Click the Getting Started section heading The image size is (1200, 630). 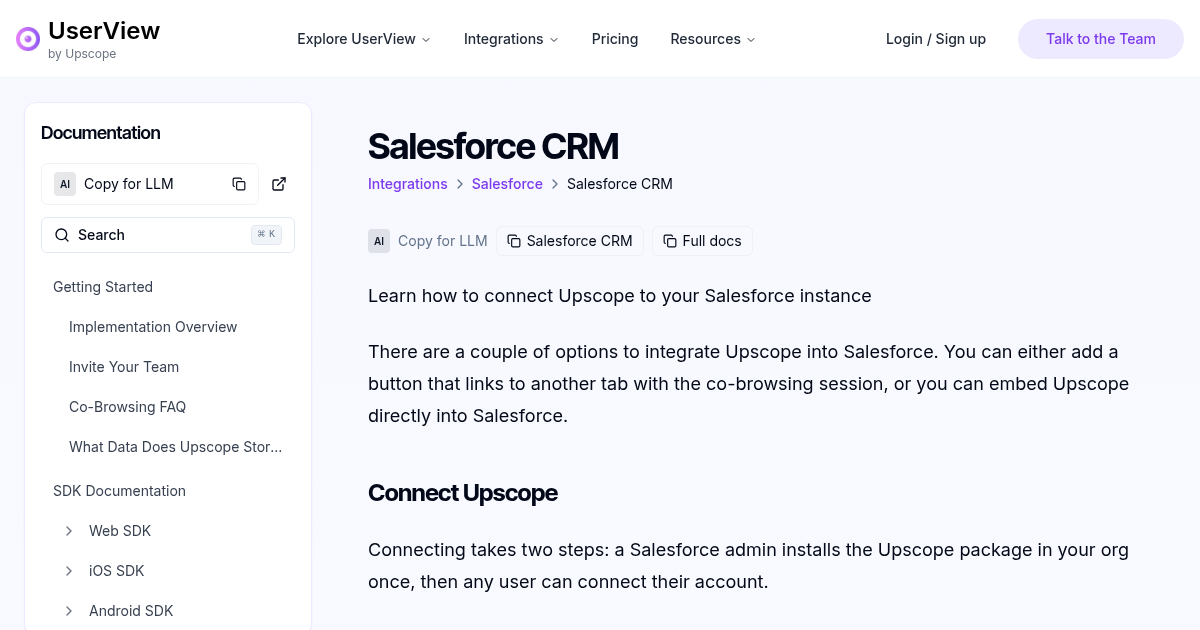103,287
